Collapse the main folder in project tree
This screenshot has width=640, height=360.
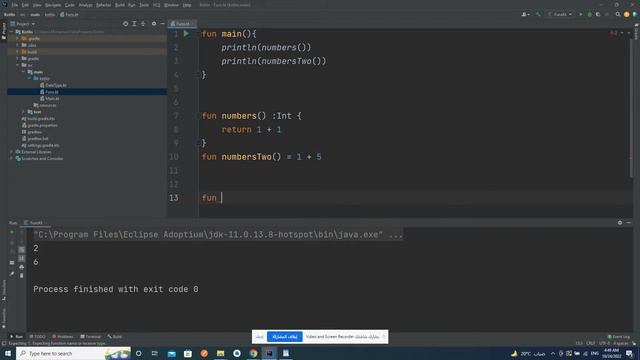coord(23,72)
